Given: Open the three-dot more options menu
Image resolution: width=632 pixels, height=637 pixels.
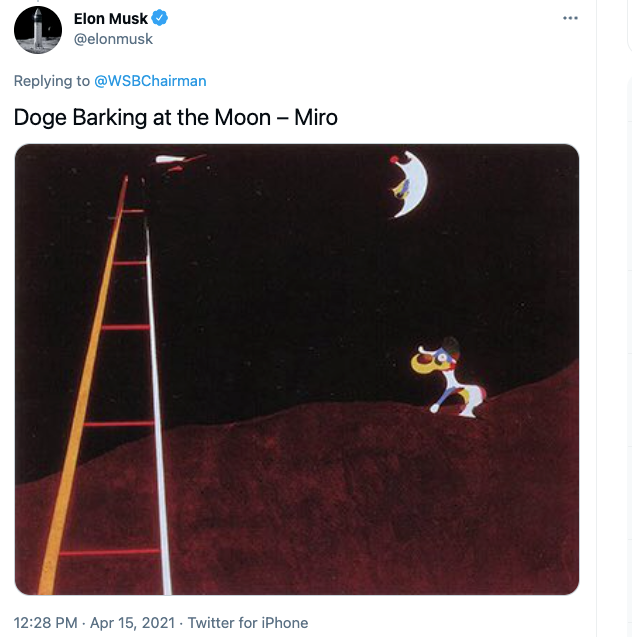Looking at the screenshot, I should (571, 18).
